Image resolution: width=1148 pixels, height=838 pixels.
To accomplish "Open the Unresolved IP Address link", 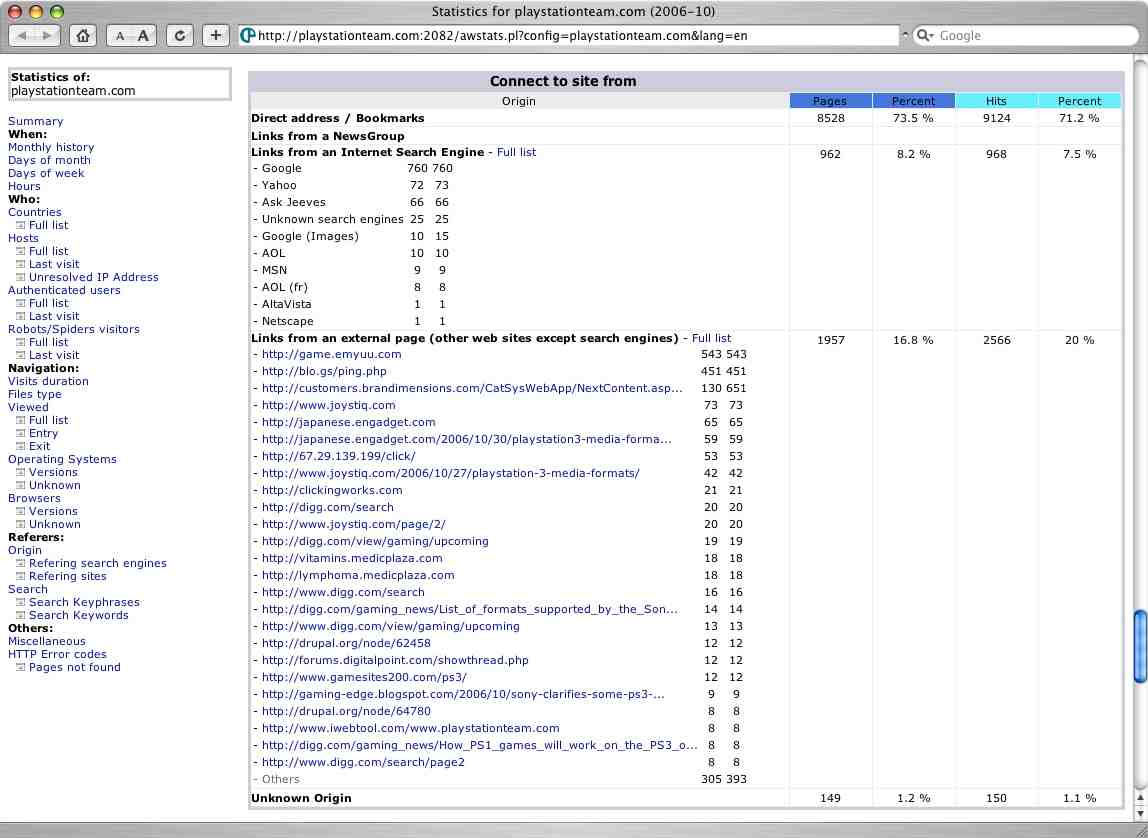I will pos(93,277).
